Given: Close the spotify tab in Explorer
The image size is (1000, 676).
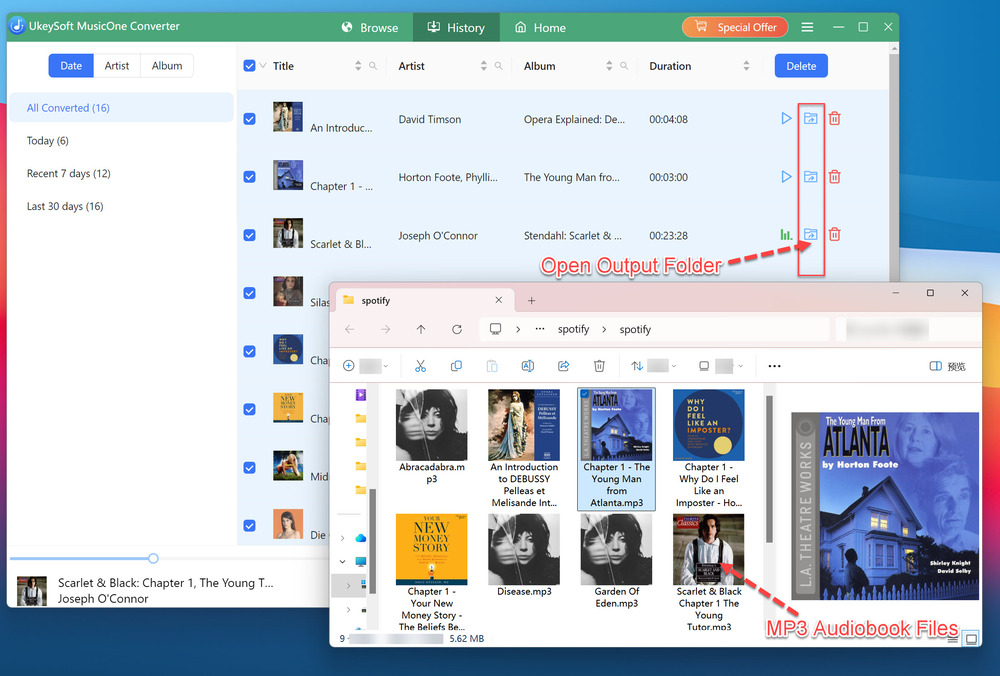Looking at the screenshot, I should click(x=499, y=300).
